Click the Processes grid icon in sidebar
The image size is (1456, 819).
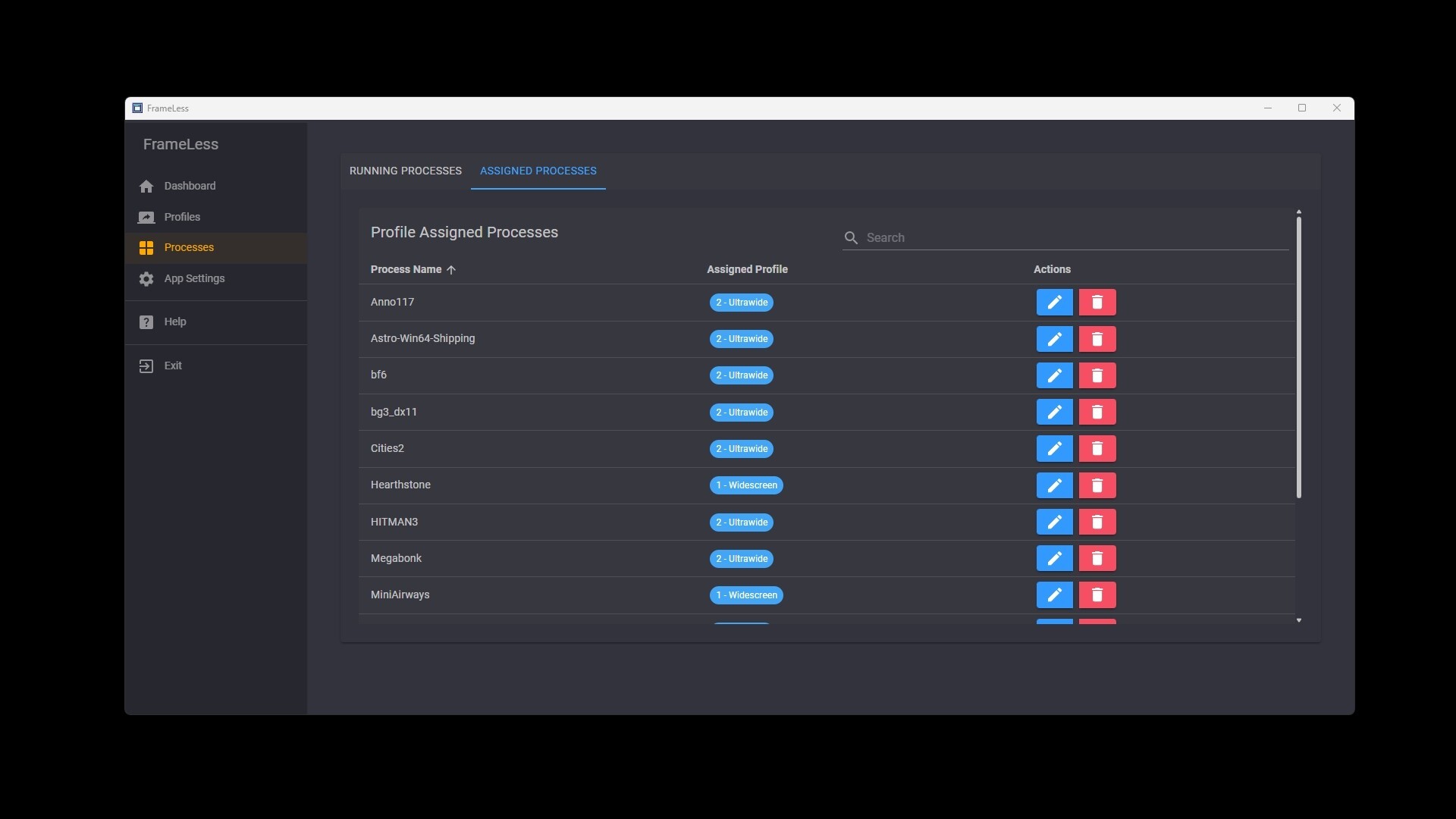tap(146, 247)
